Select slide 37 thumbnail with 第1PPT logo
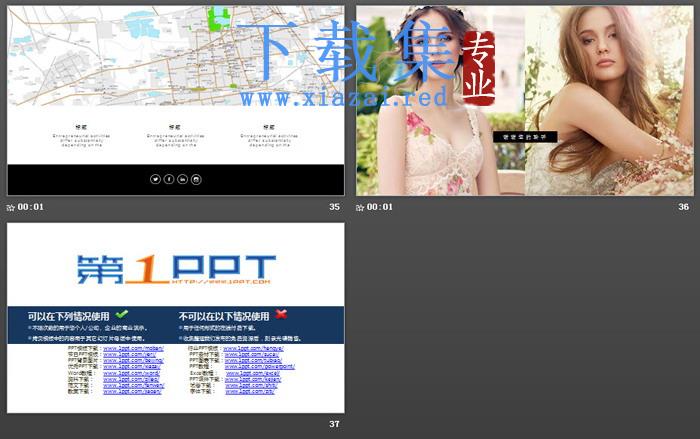 [x=175, y=318]
